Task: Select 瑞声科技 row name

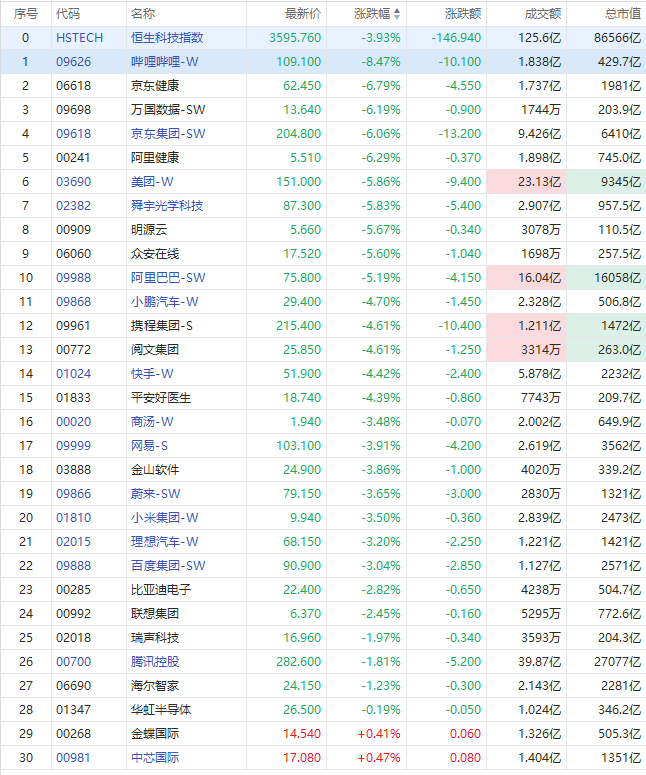Action: [155, 638]
